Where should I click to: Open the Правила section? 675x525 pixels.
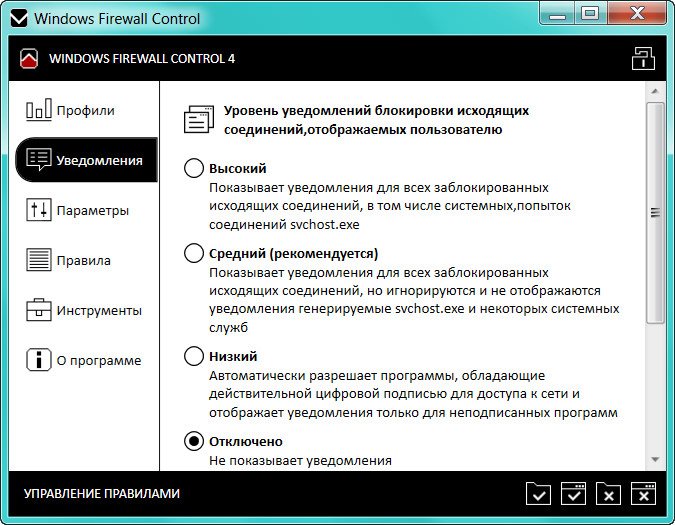[x=83, y=260]
